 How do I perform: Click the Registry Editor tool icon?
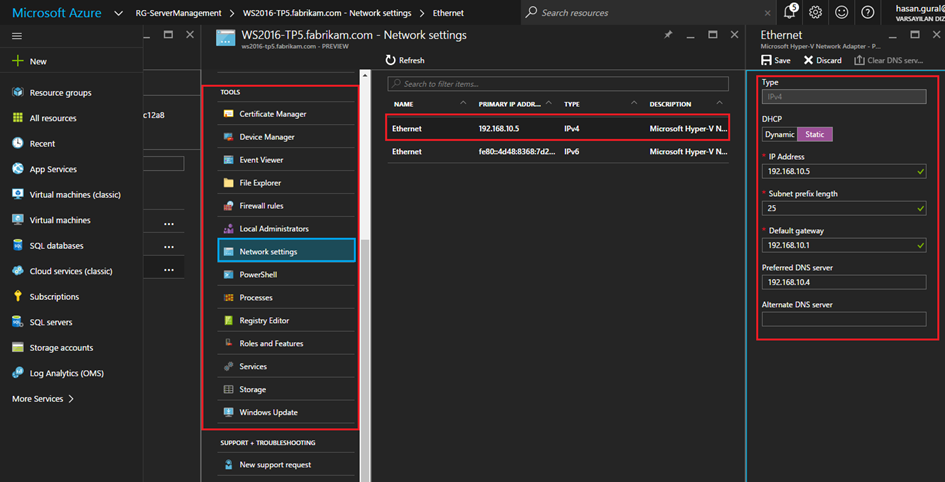(x=228, y=321)
